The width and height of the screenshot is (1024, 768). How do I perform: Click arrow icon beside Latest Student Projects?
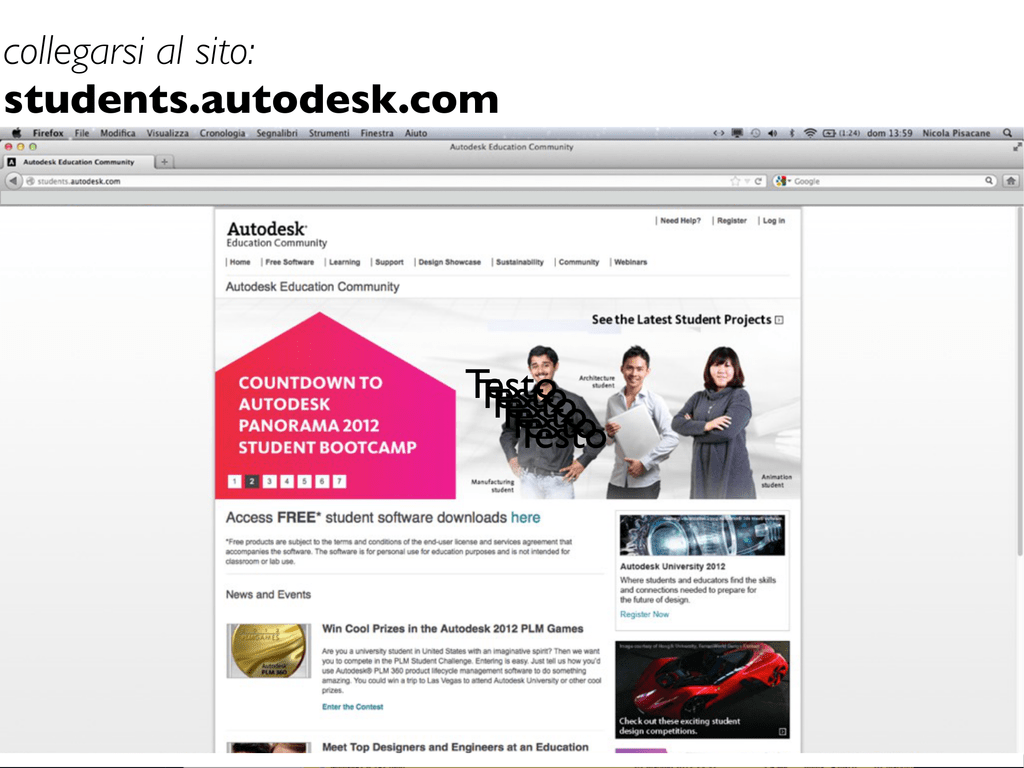tap(779, 320)
